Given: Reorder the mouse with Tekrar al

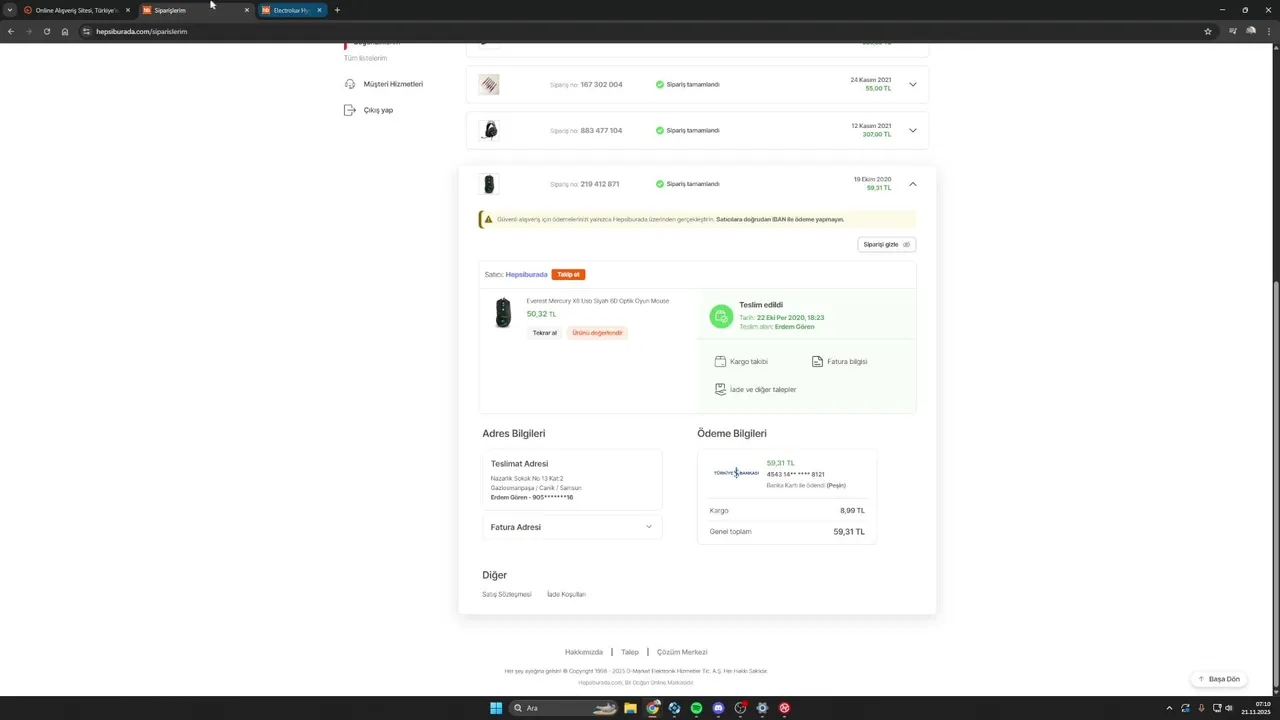Looking at the screenshot, I should 545,332.
